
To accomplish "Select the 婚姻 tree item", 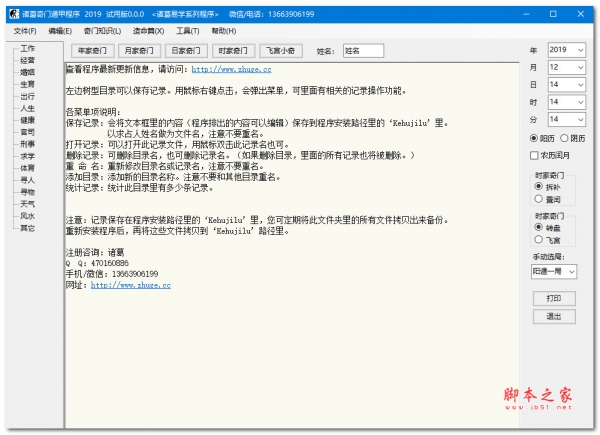I will click(28, 72).
